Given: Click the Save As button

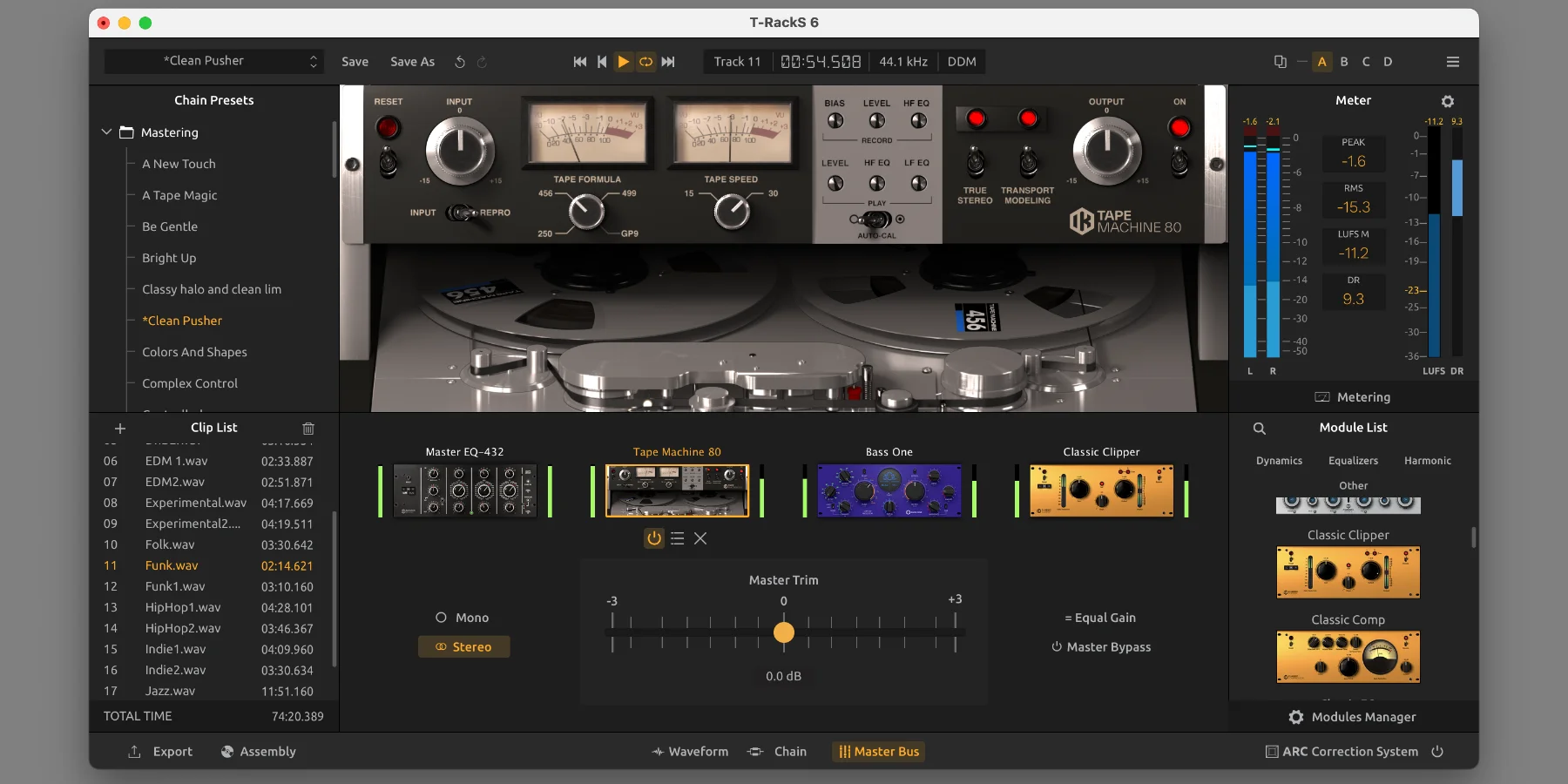Looking at the screenshot, I should 412,62.
